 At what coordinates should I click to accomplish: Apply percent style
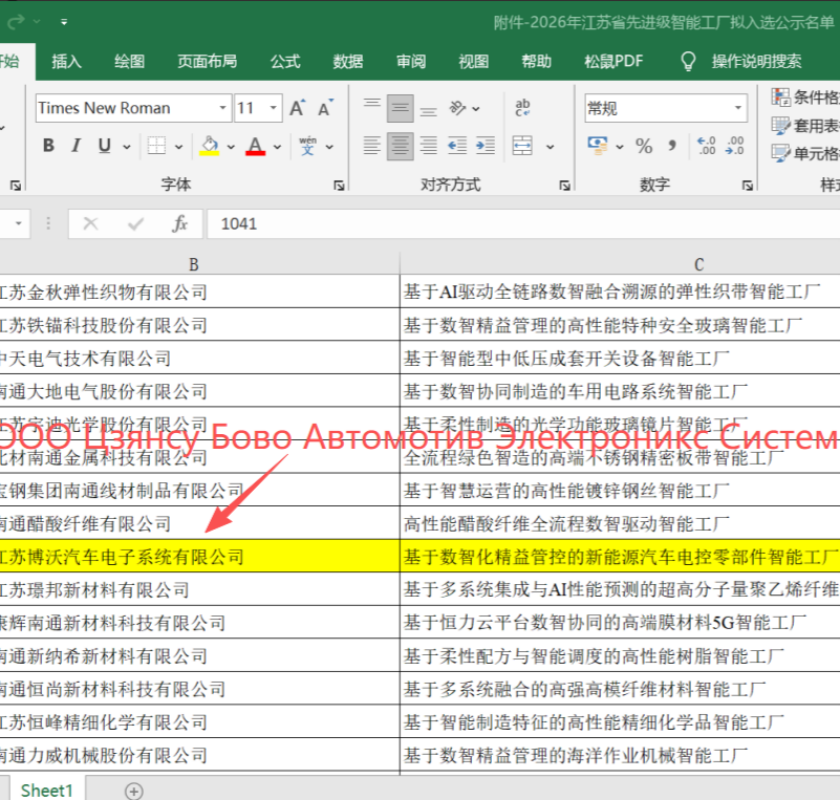(644, 146)
